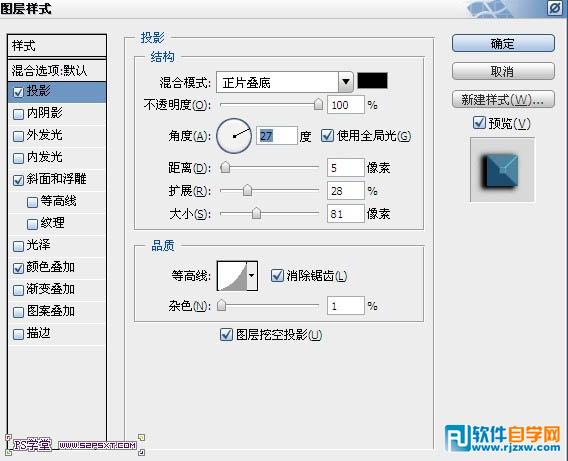568x461 pixels.
Task: Toggle 消除锯齿 anti-alias checkbox
Action: (277, 276)
